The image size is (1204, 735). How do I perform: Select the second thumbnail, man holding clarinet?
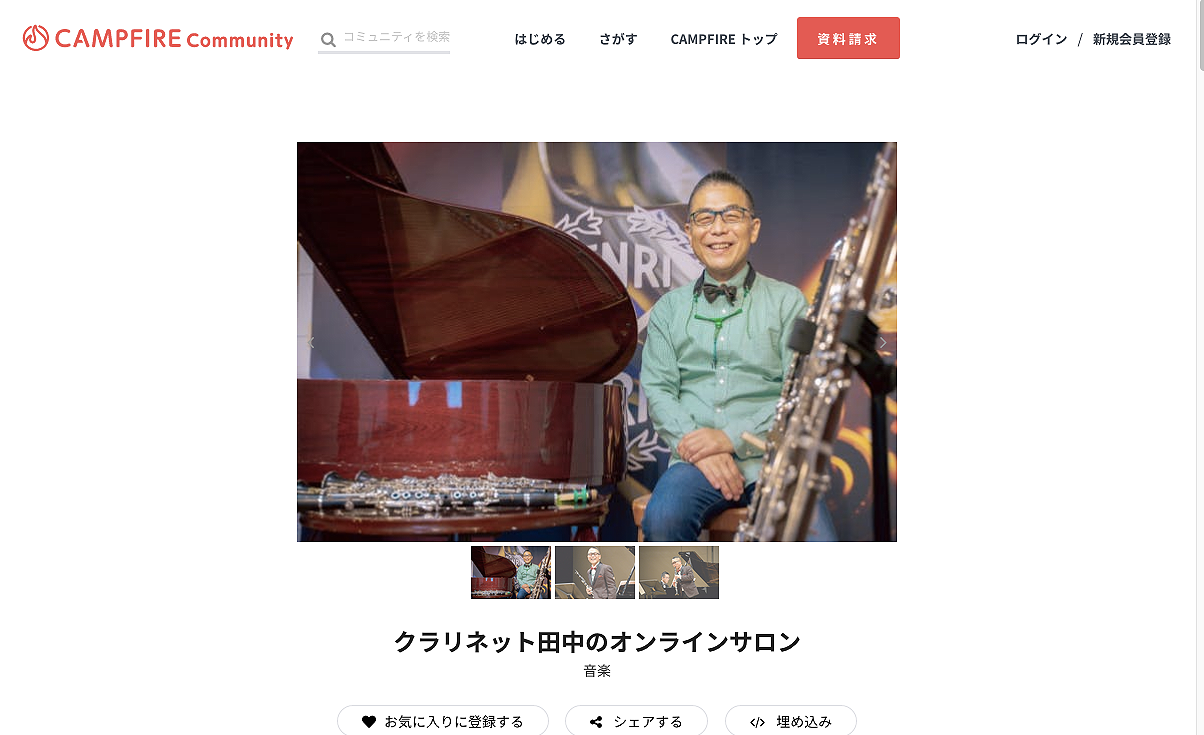point(595,572)
